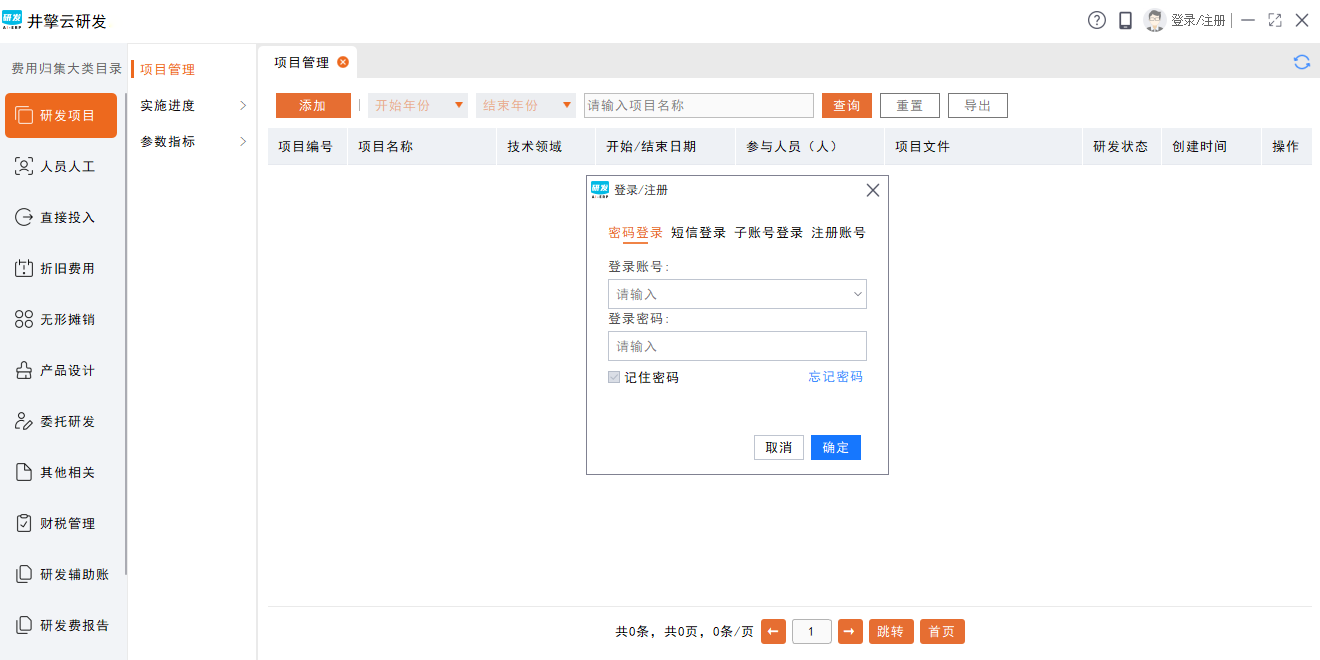1320x660 pixels.
Task: Select 直接投入 in the sidebar
Action: click(x=66, y=217)
